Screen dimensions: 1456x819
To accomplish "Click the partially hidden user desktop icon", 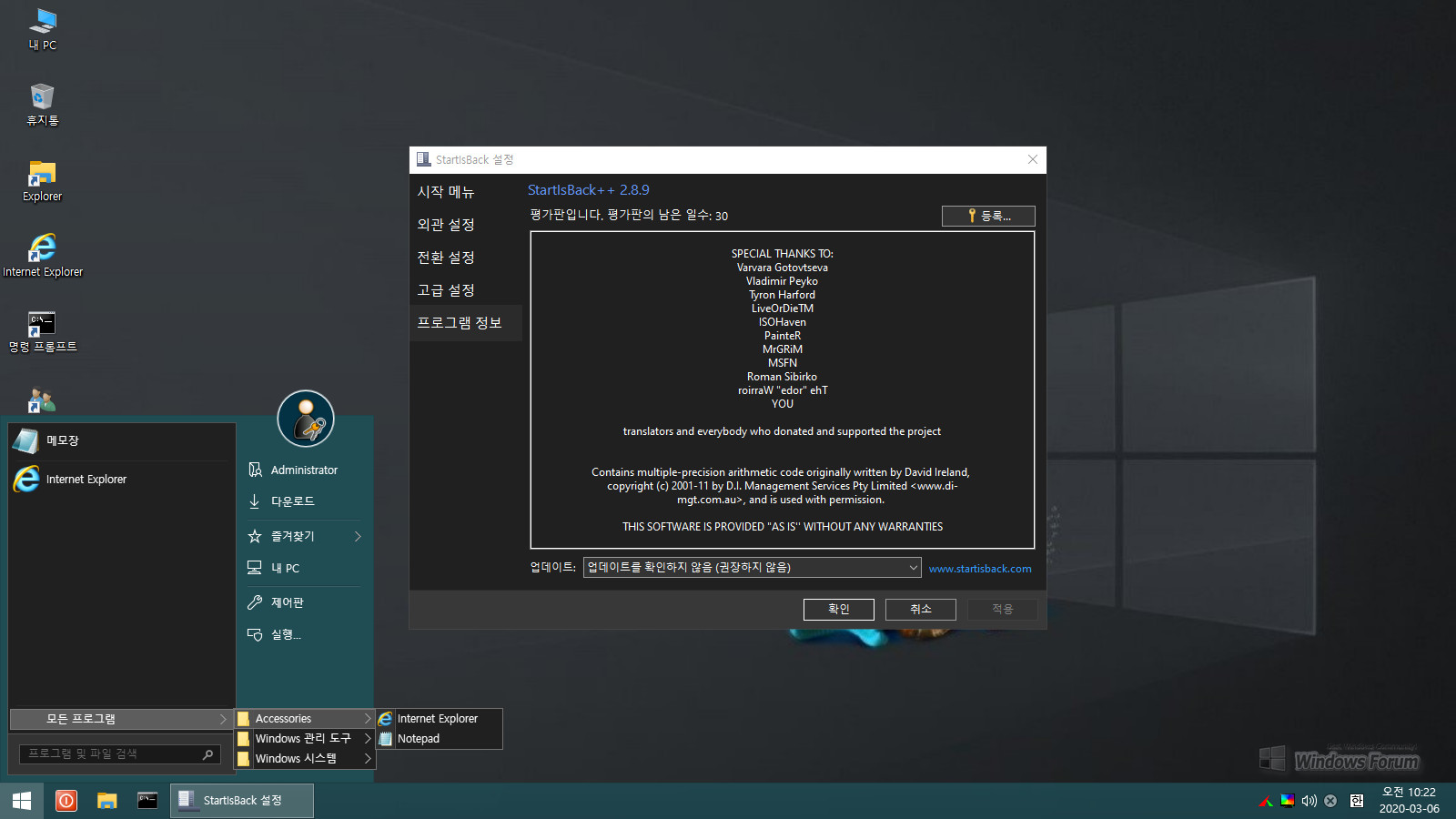I will [42, 401].
